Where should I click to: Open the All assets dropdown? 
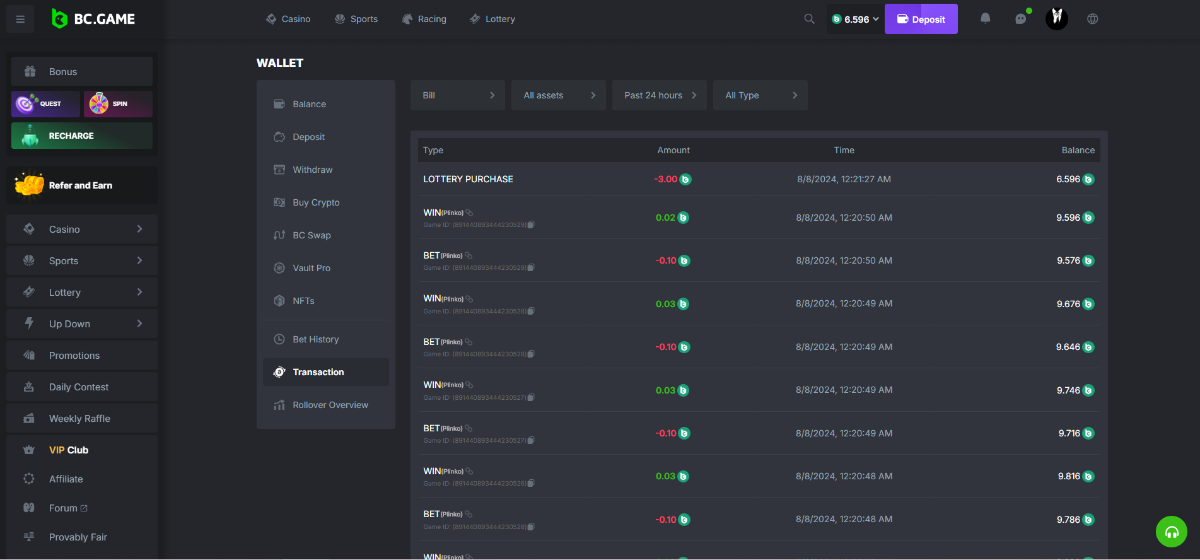pyautogui.click(x=558, y=95)
